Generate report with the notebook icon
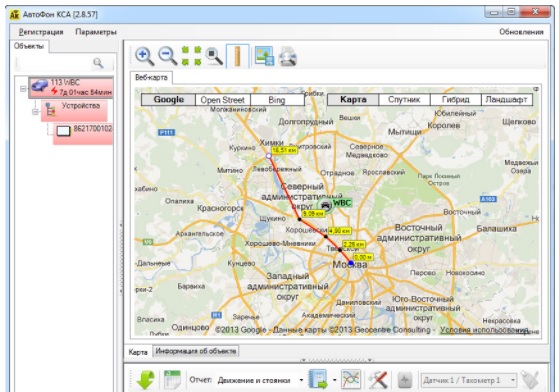 click(x=318, y=379)
